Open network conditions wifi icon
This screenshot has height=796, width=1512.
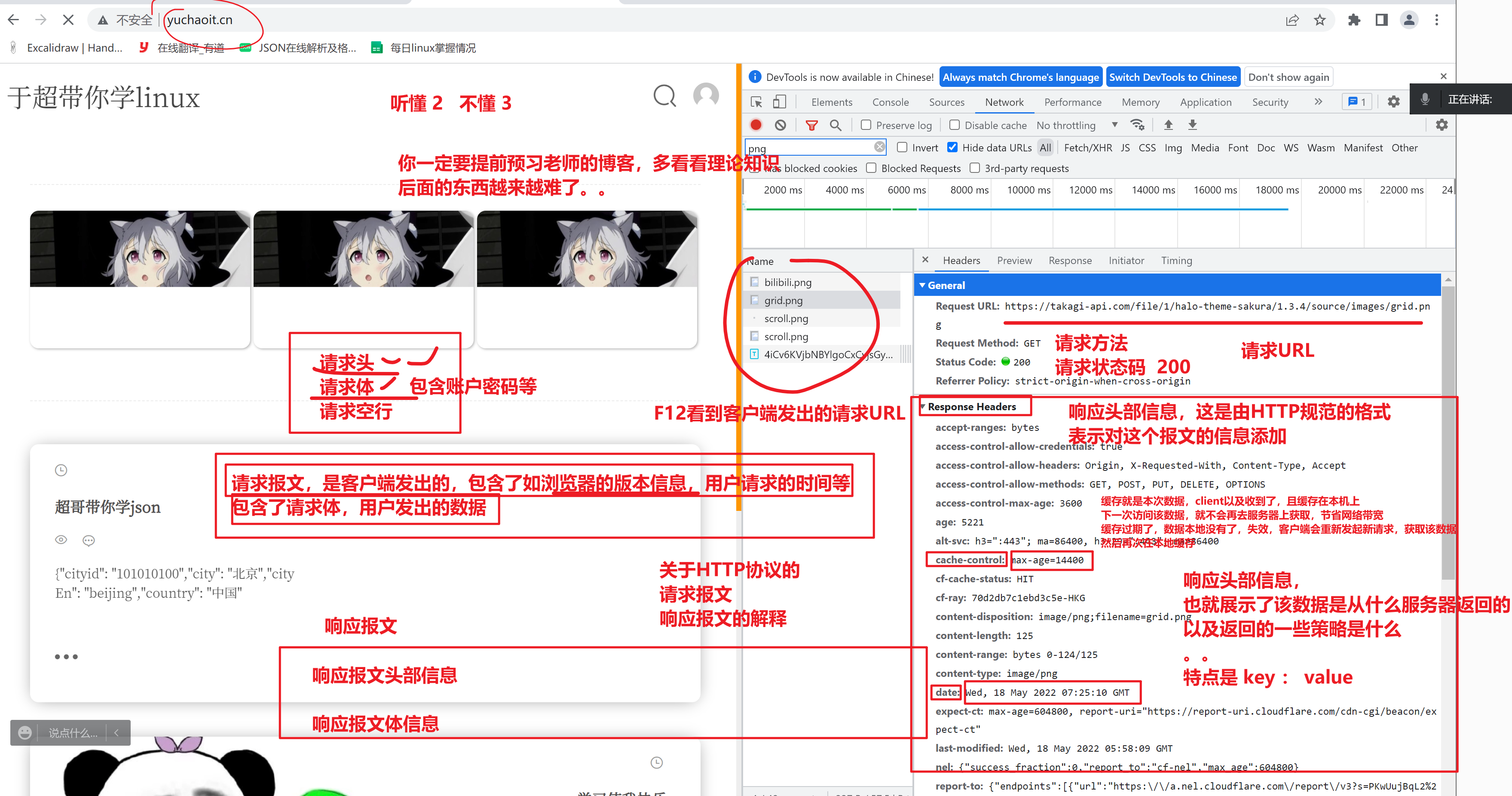(1138, 125)
